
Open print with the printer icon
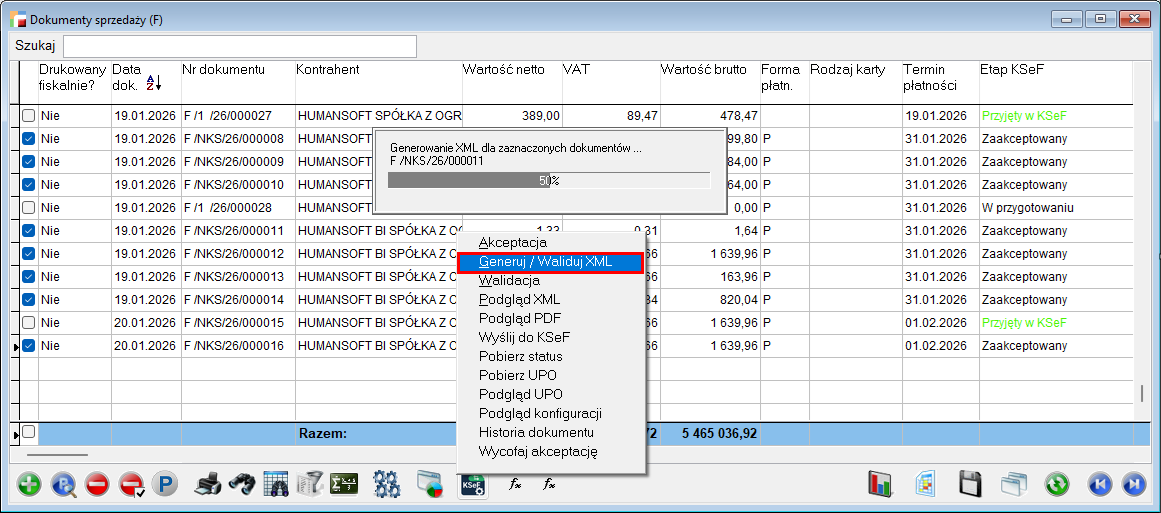[207, 485]
